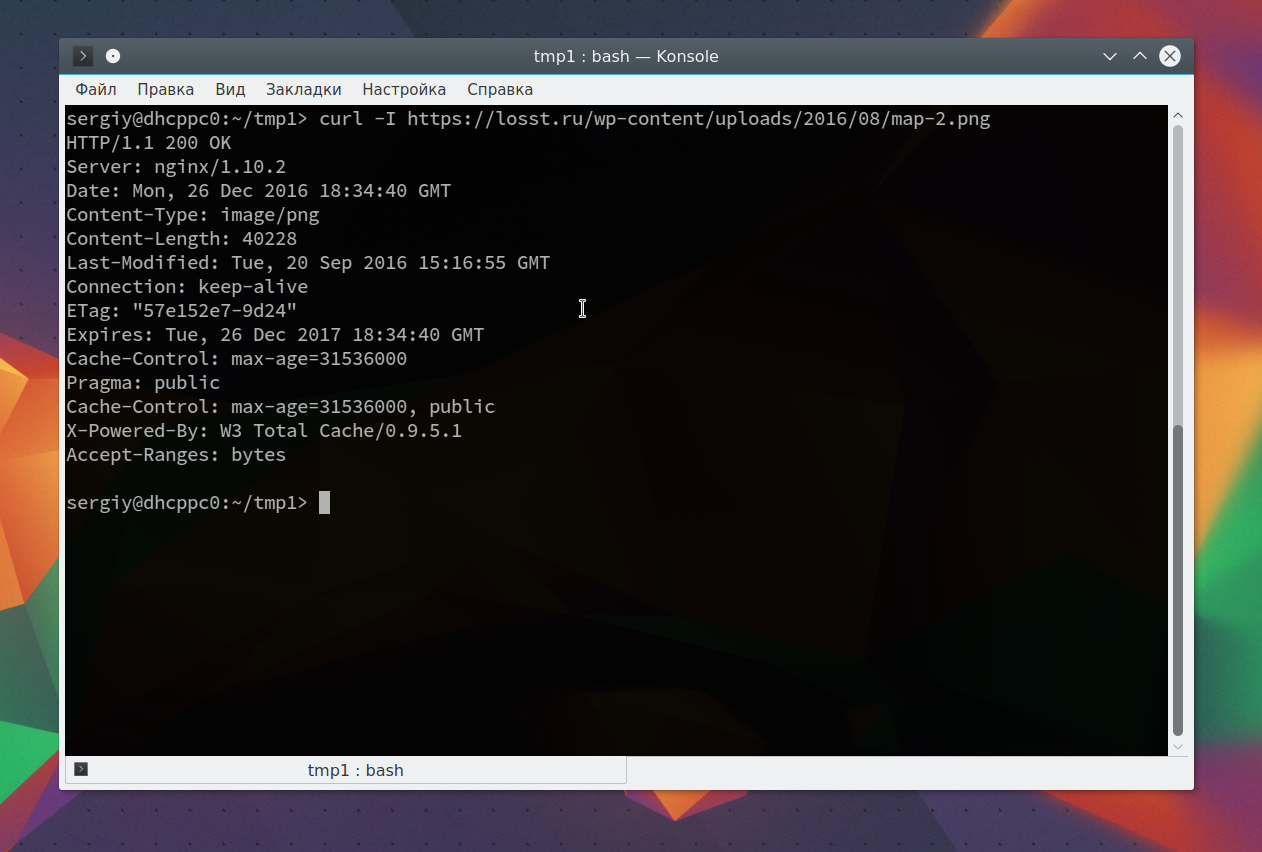Click the Last-Modified header line
The image size is (1262, 852).
coord(308,263)
